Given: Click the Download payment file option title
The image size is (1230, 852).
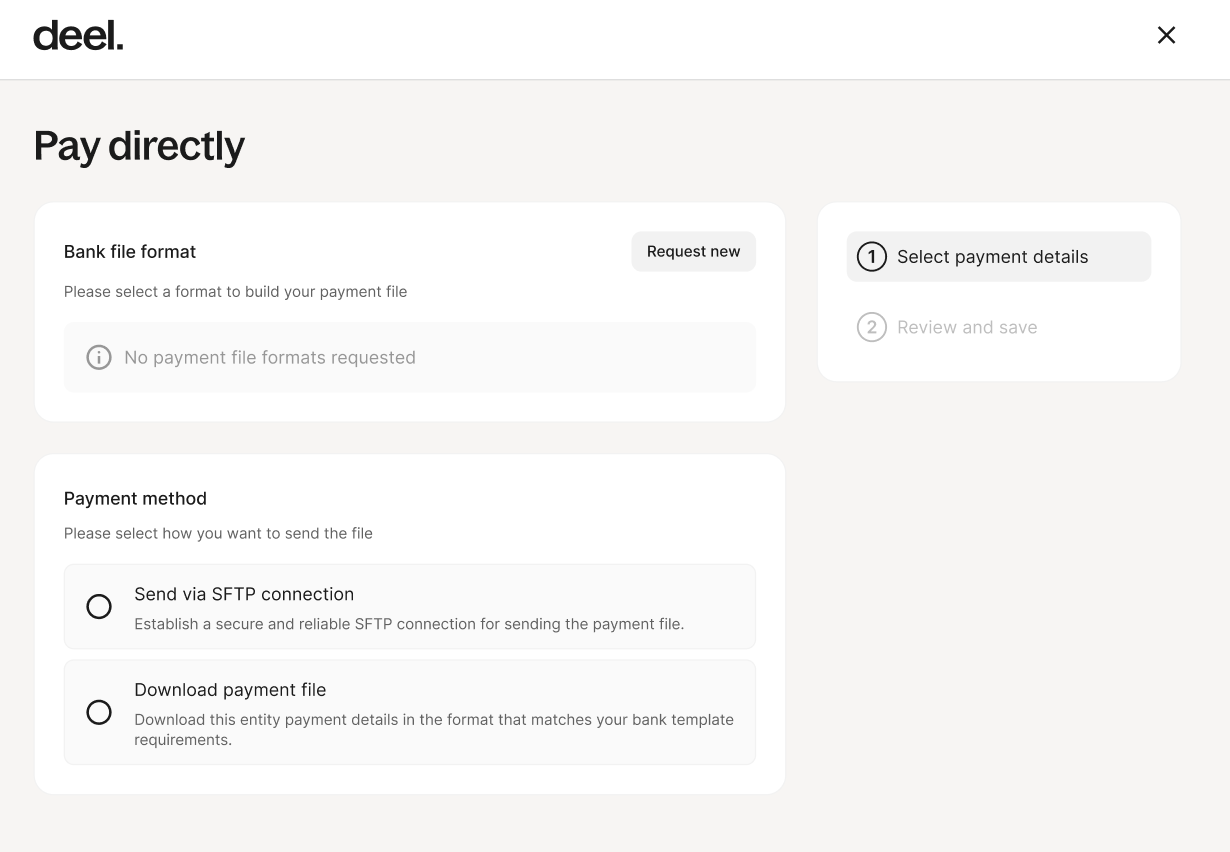Looking at the screenshot, I should click(x=230, y=690).
